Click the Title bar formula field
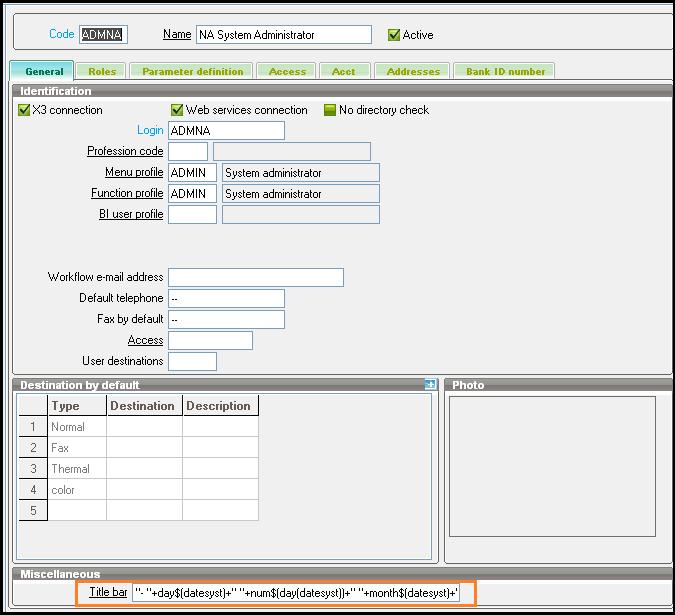The image size is (675, 615). point(296,593)
